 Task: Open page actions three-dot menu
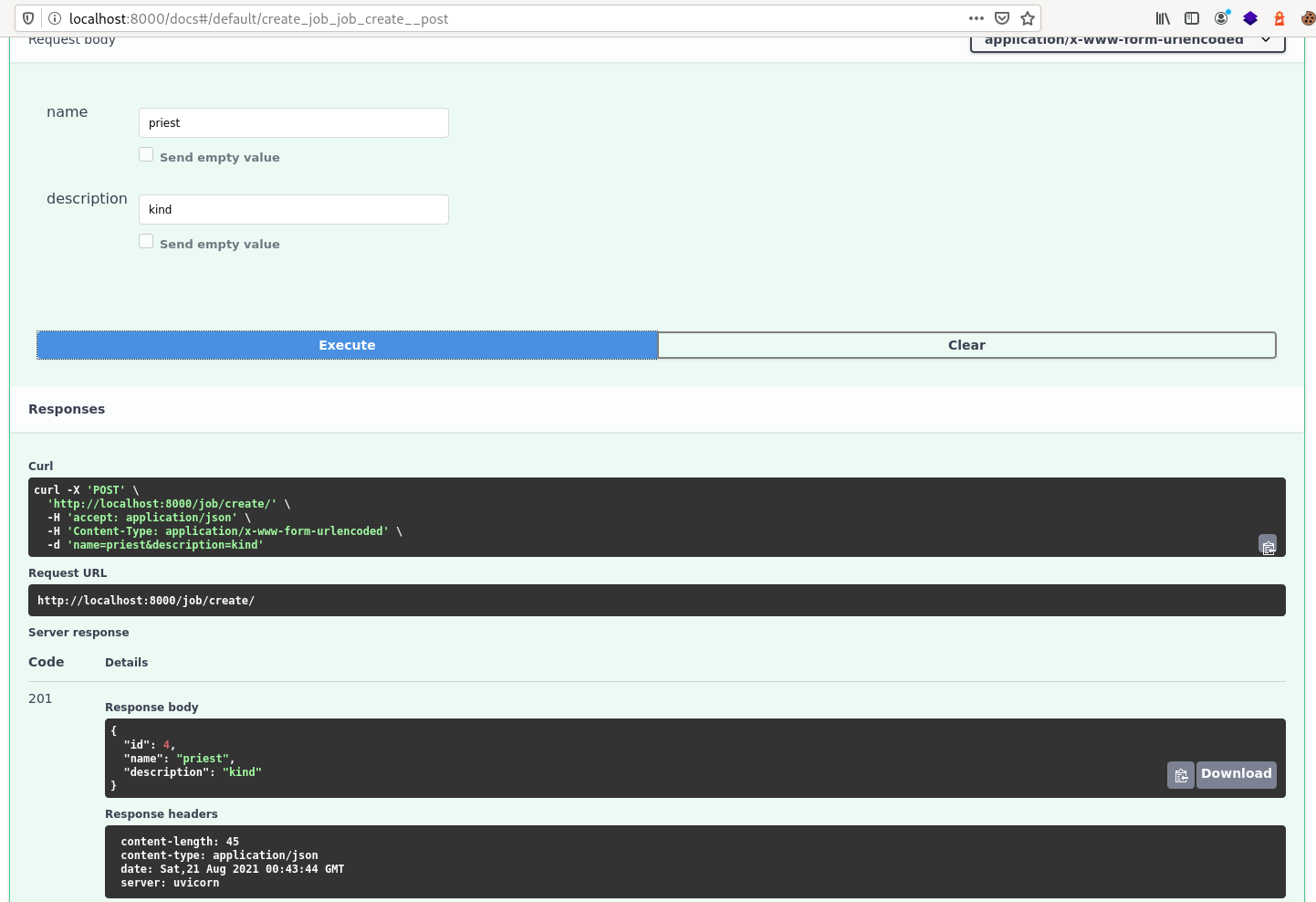977,18
